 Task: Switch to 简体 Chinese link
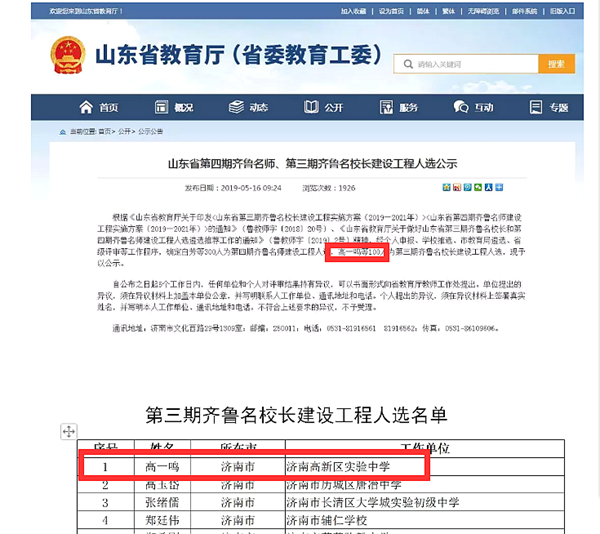coord(423,11)
